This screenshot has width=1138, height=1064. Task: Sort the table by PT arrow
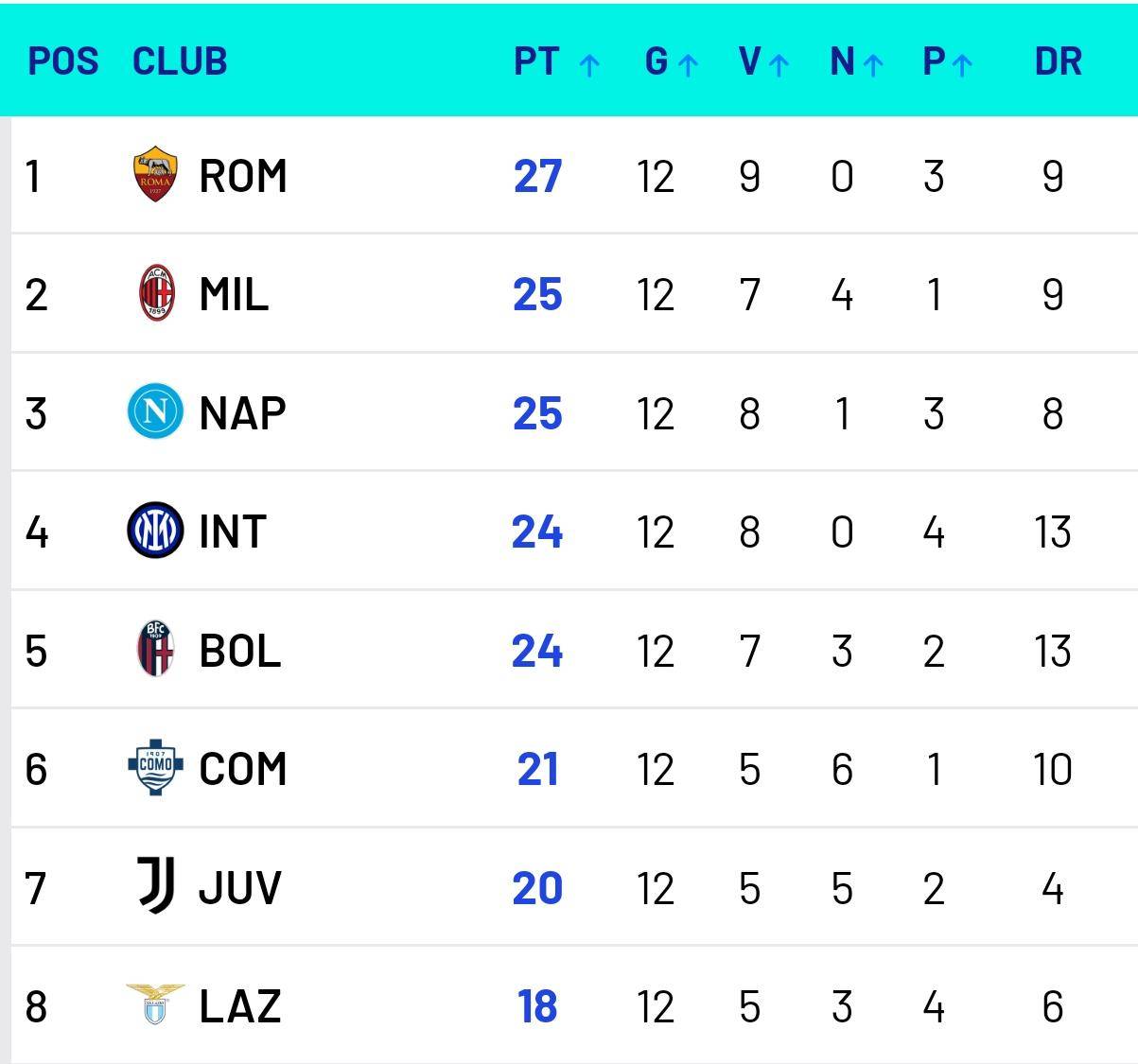pyautogui.click(x=588, y=64)
